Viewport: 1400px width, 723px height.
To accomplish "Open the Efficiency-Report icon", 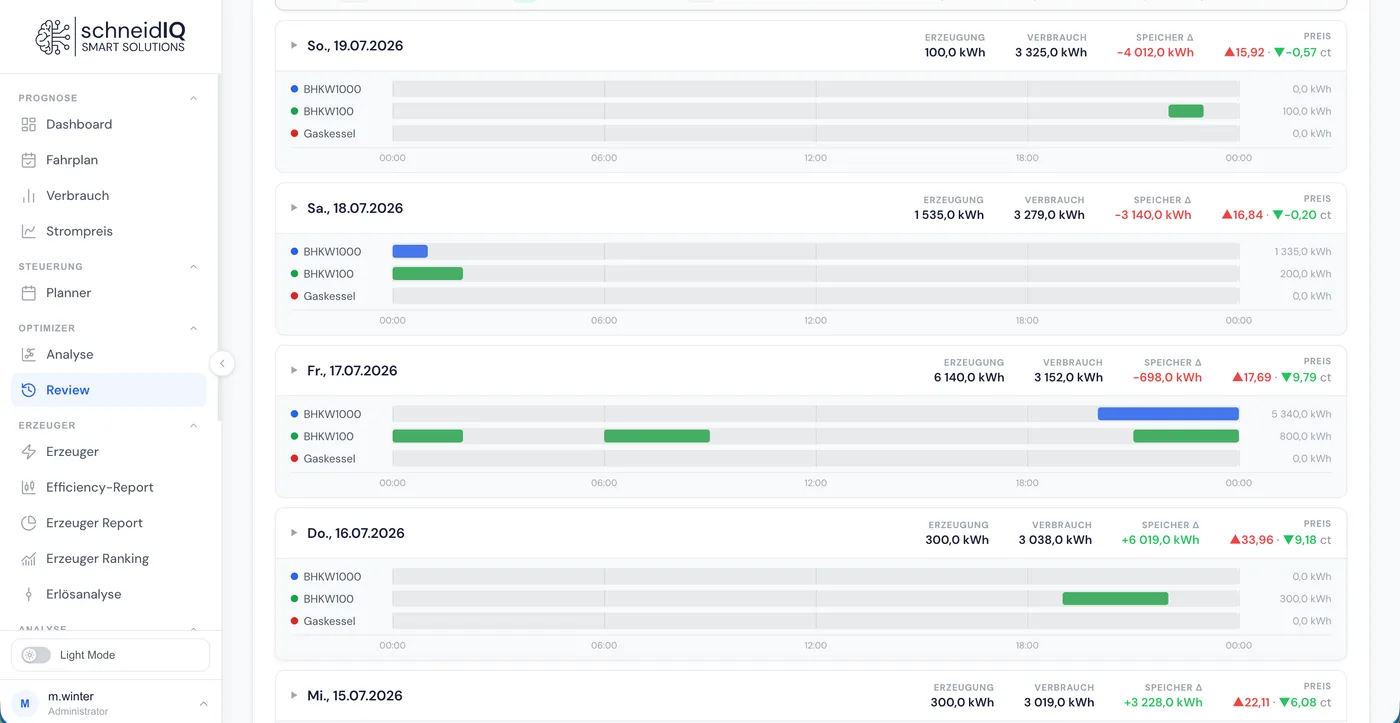I will tap(29, 487).
